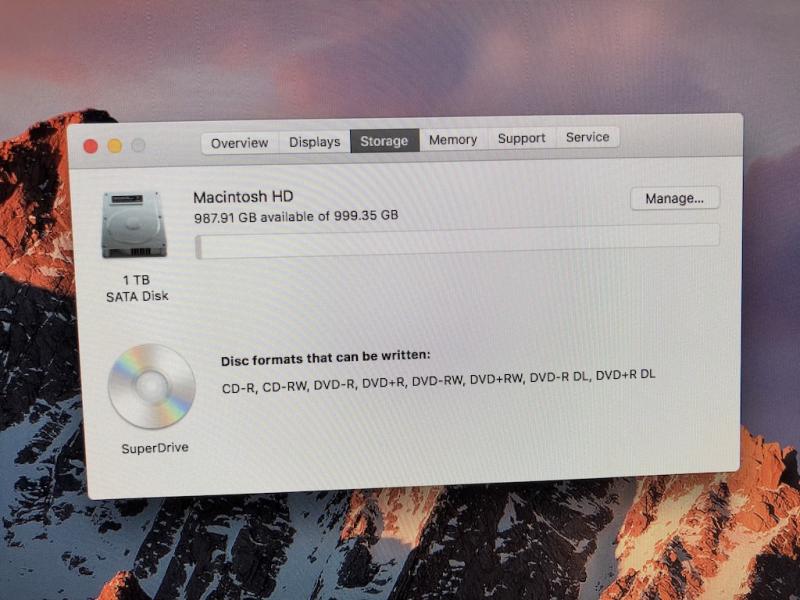The height and width of the screenshot is (600, 800).
Task: Switch to the Overview tab
Action: 239,142
